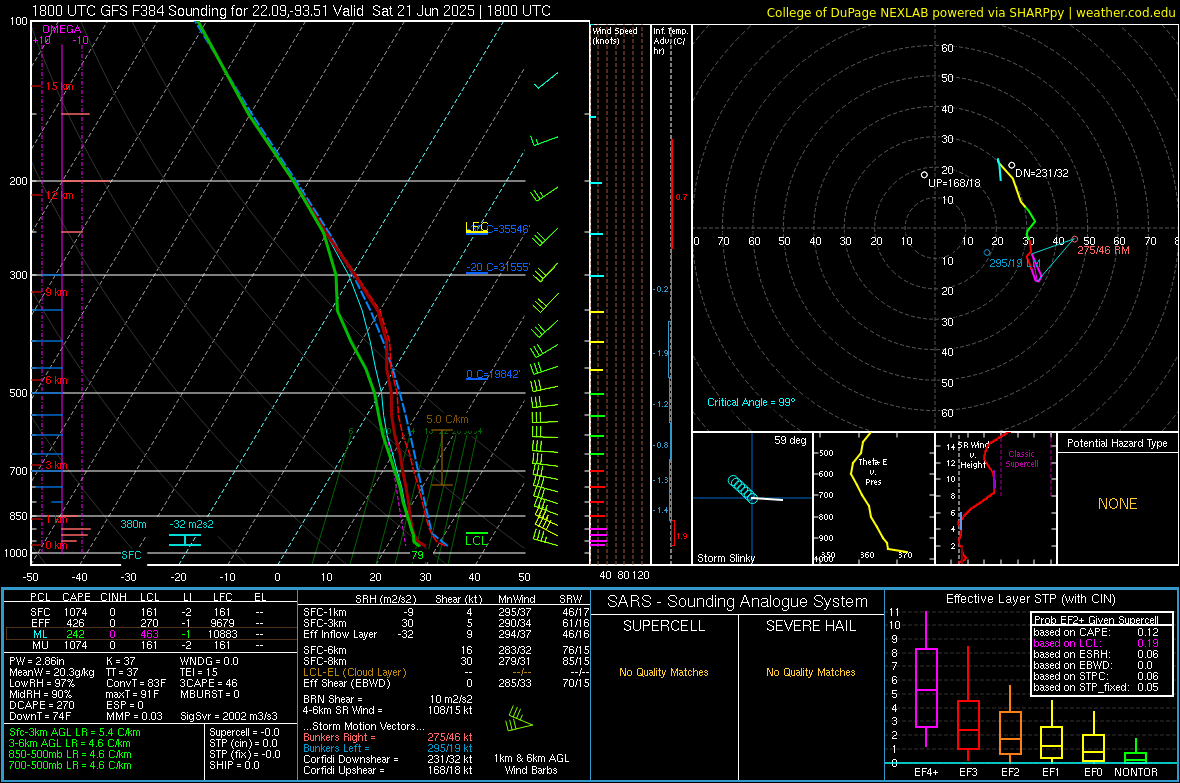Select the MU parcel row in the table
Screen dimensions: 1180x783
[x=148, y=645]
